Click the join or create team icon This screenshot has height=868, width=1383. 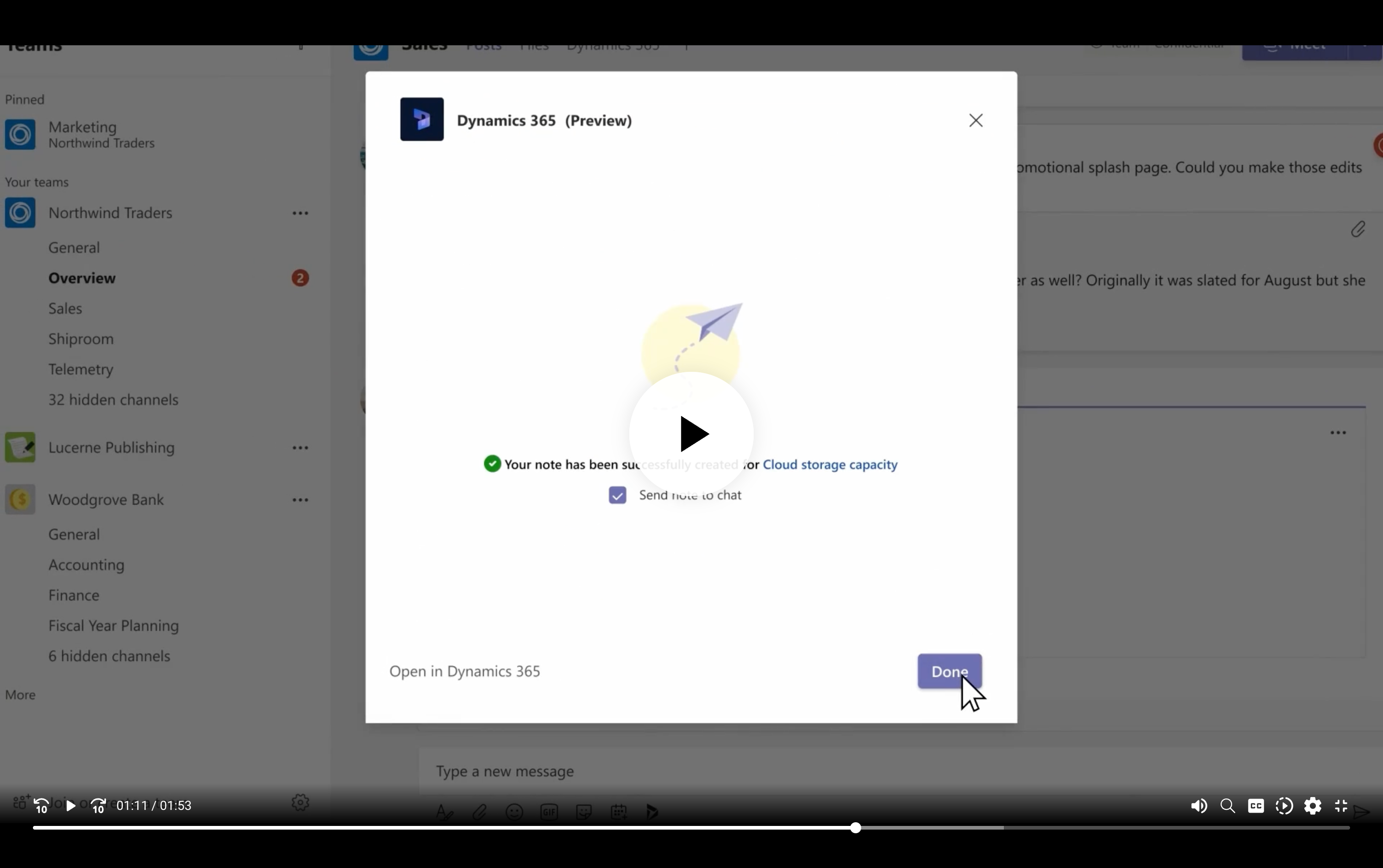click(21, 802)
